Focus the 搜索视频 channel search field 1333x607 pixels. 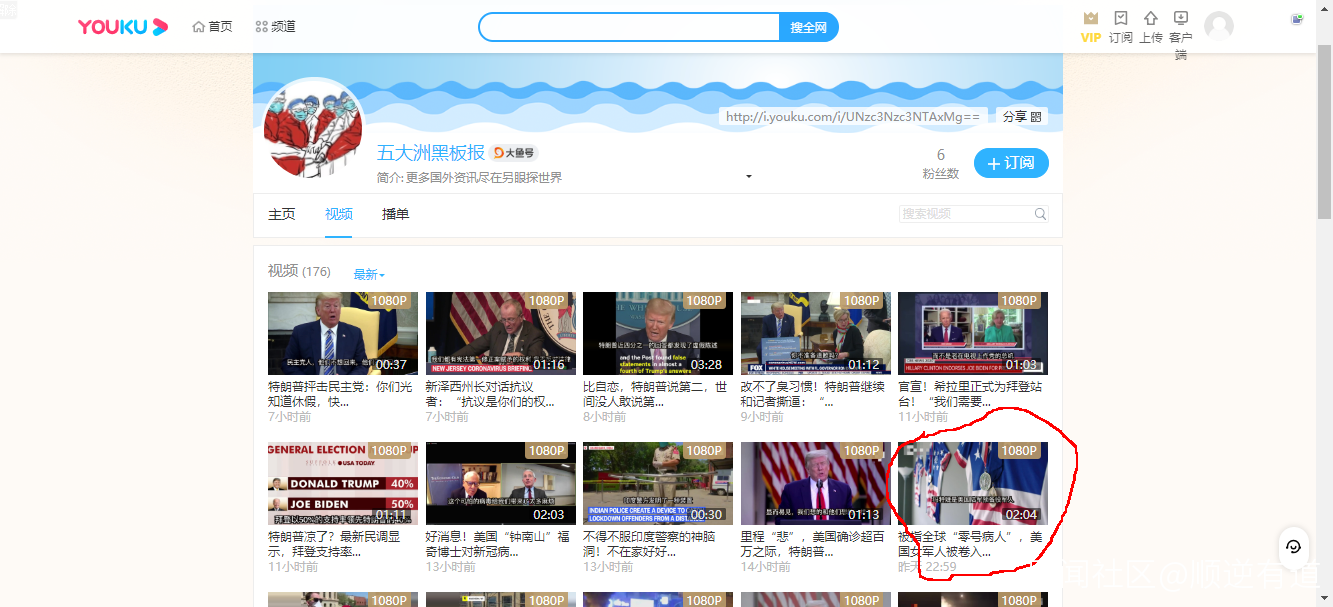coord(965,214)
